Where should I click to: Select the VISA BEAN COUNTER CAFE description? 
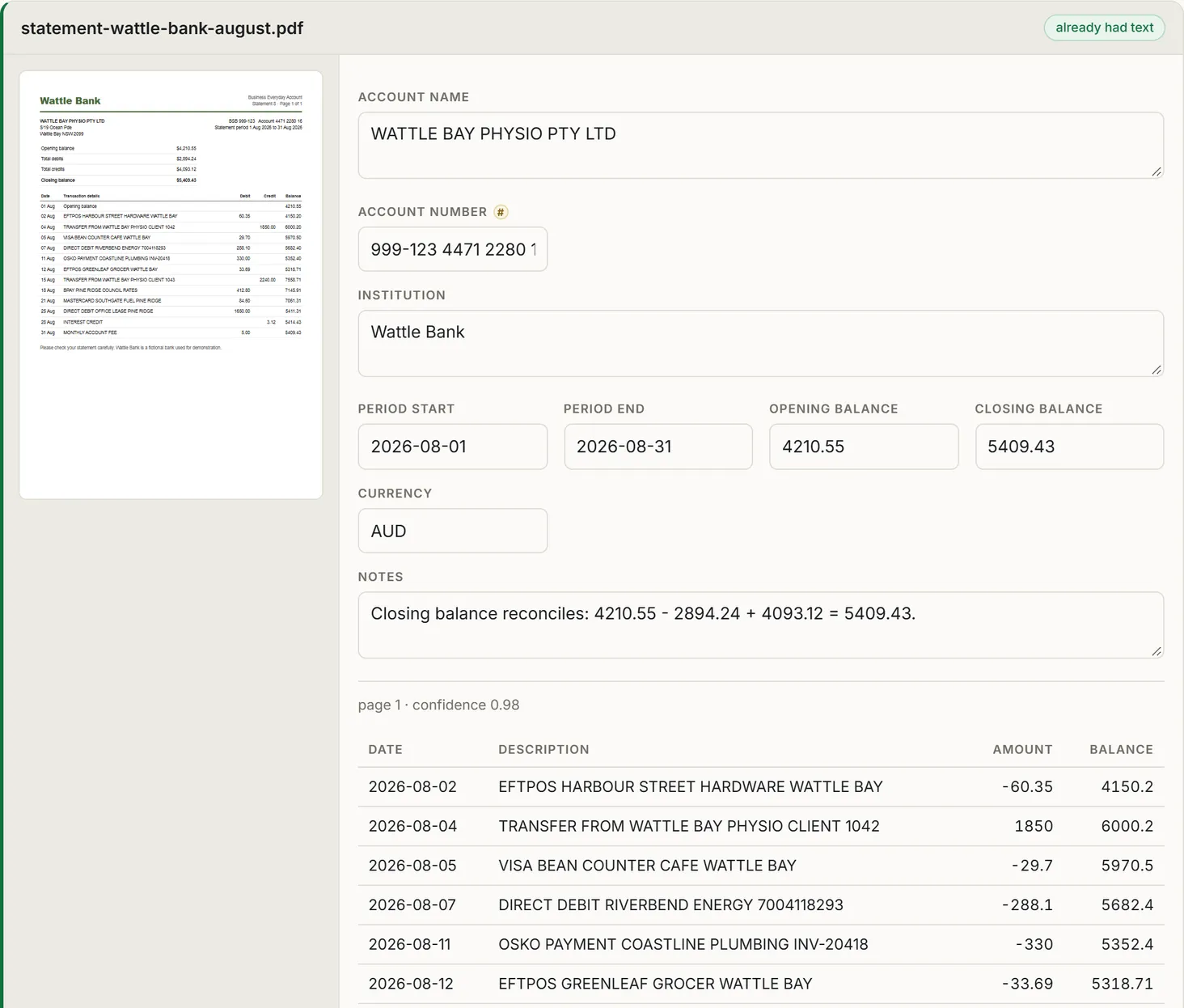pyautogui.click(x=647, y=866)
